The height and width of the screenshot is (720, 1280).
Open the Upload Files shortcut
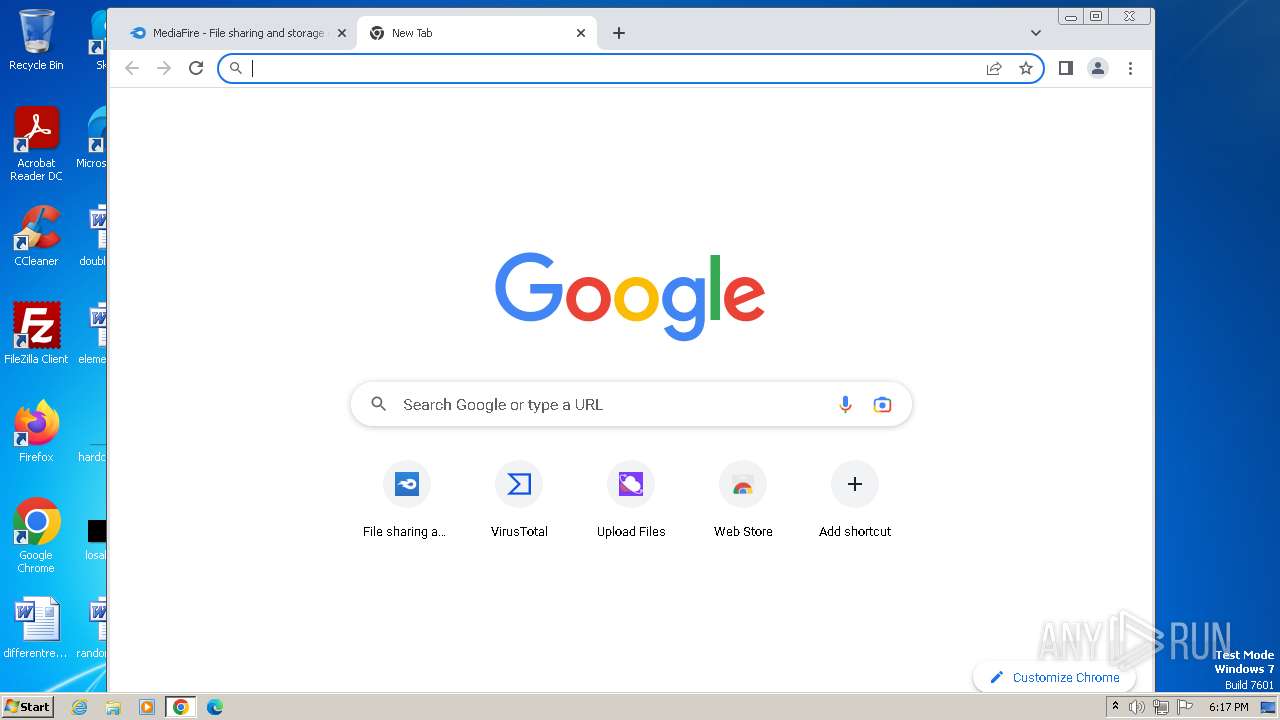(x=631, y=500)
